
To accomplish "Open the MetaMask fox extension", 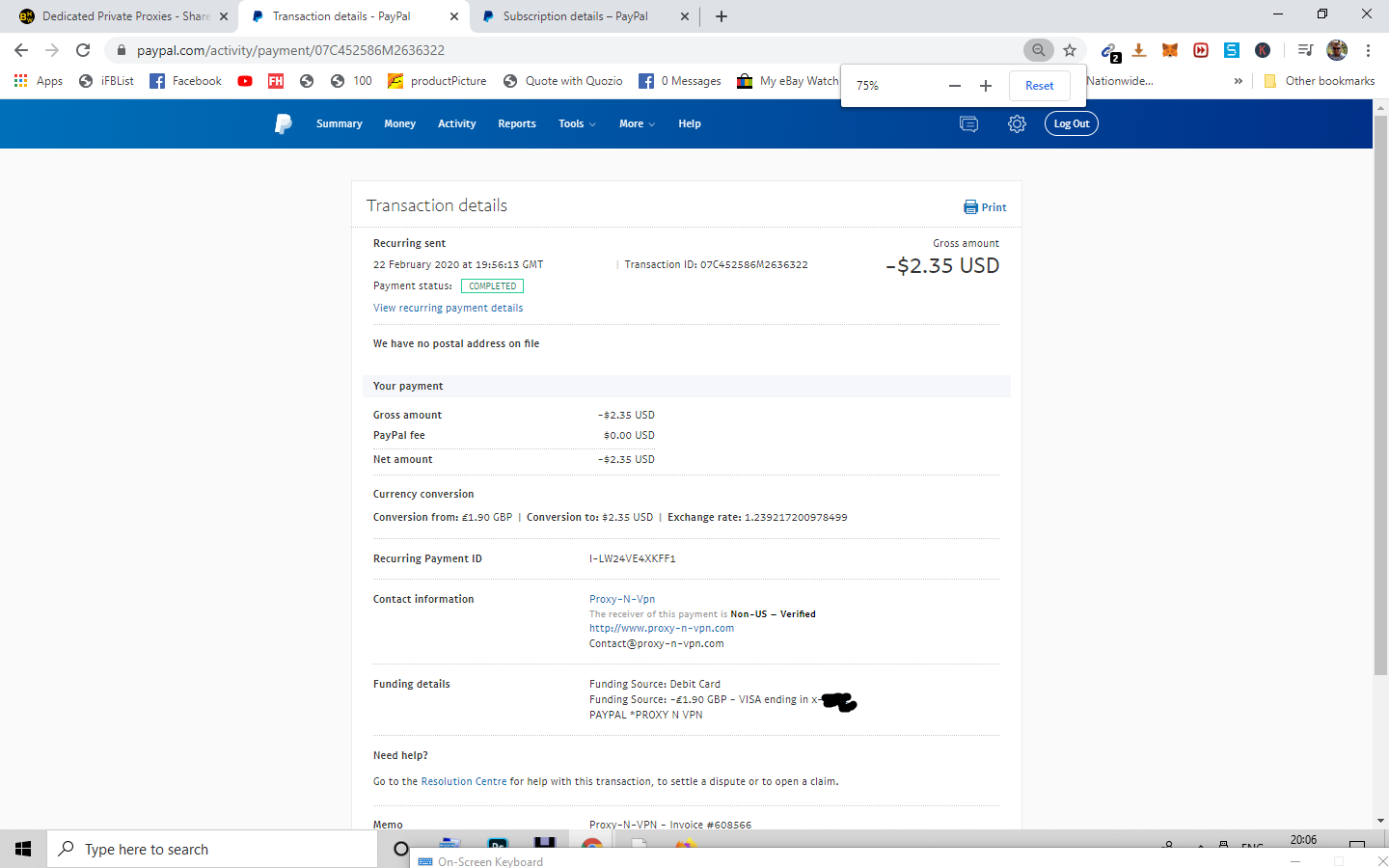I will pos(1170,50).
